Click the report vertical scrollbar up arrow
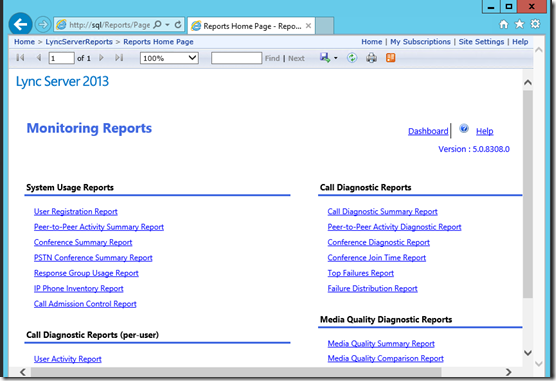 point(528,82)
